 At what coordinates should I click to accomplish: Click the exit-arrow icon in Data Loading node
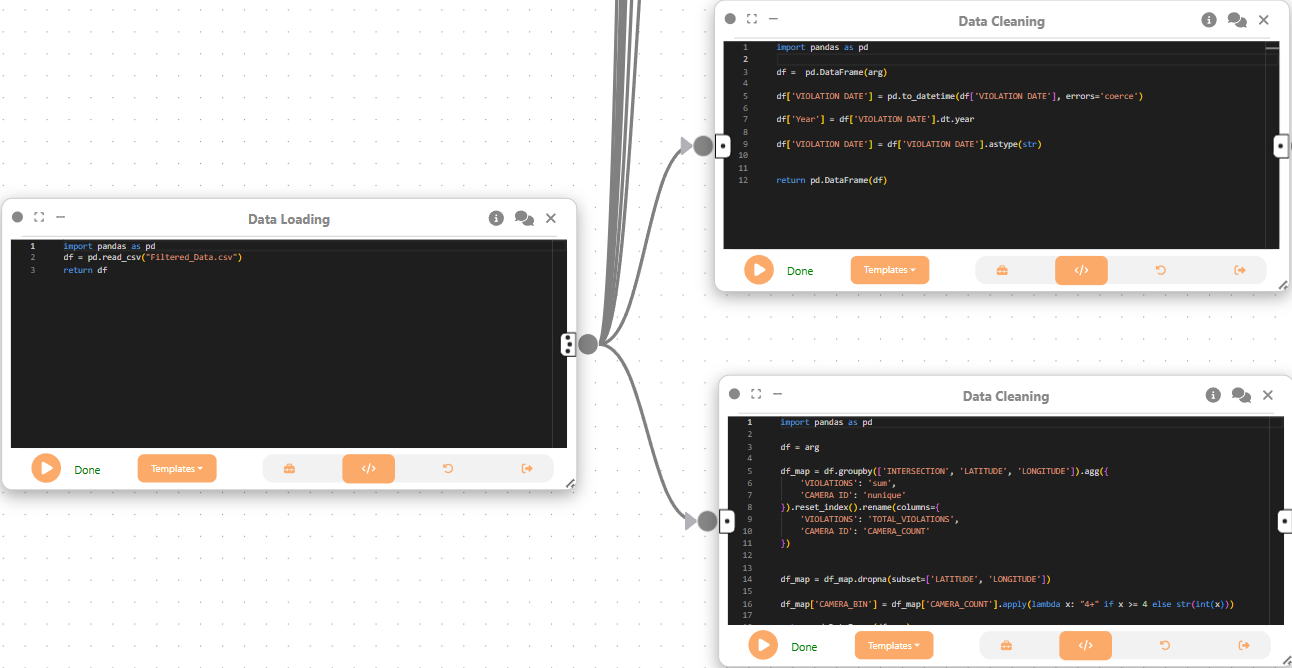(527, 468)
